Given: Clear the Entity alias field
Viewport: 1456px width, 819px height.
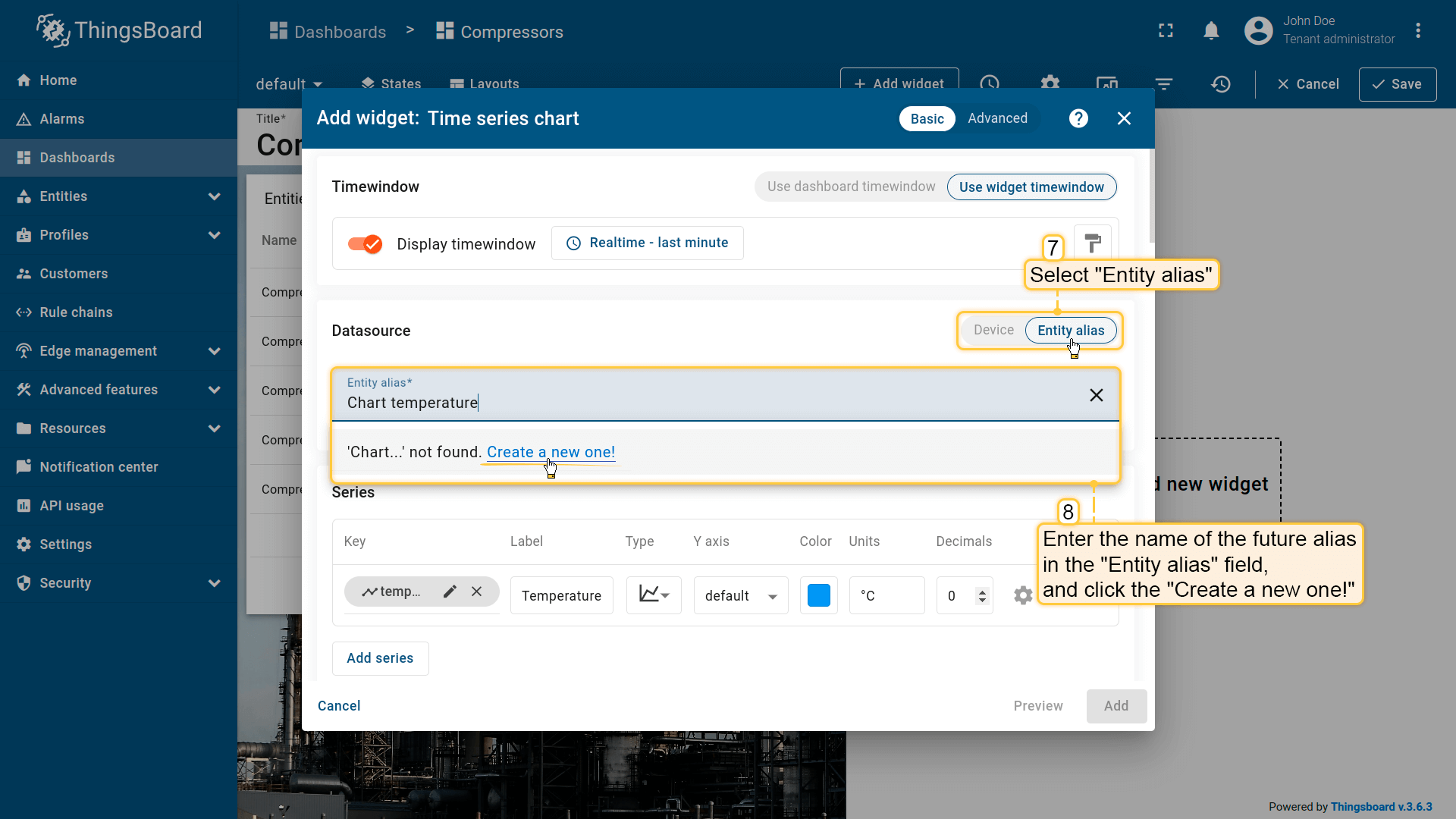Looking at the screenshot, I should click(1096, 395).
